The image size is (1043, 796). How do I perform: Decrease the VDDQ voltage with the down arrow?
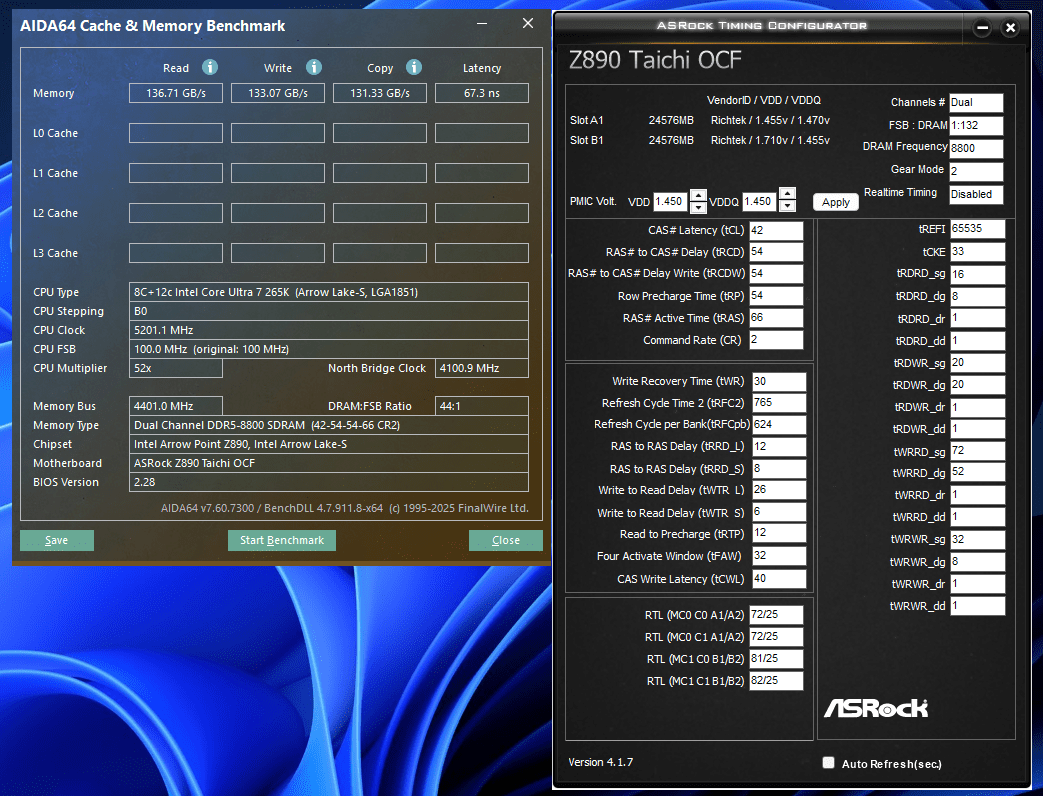click(x=788, y=205)
